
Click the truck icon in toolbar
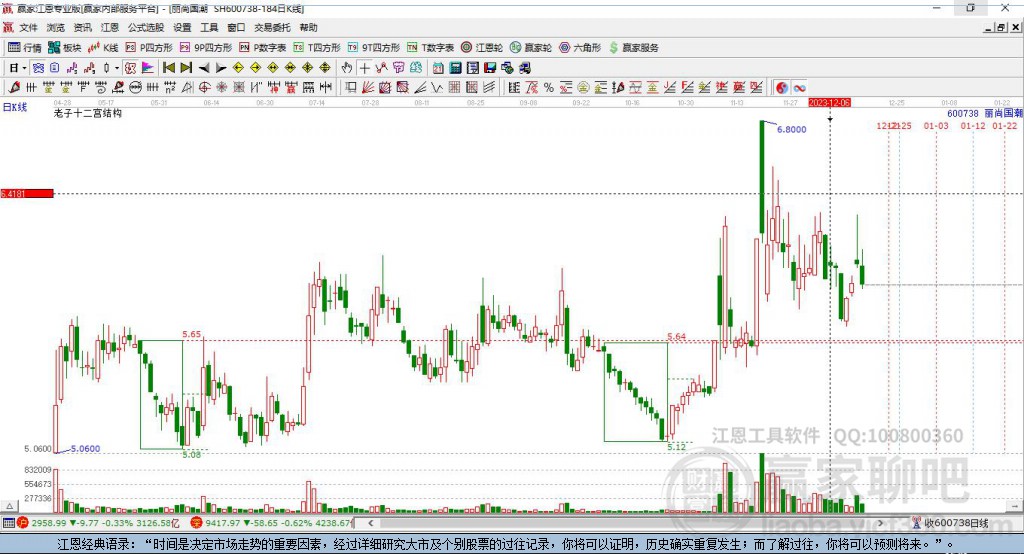[524, 68]
